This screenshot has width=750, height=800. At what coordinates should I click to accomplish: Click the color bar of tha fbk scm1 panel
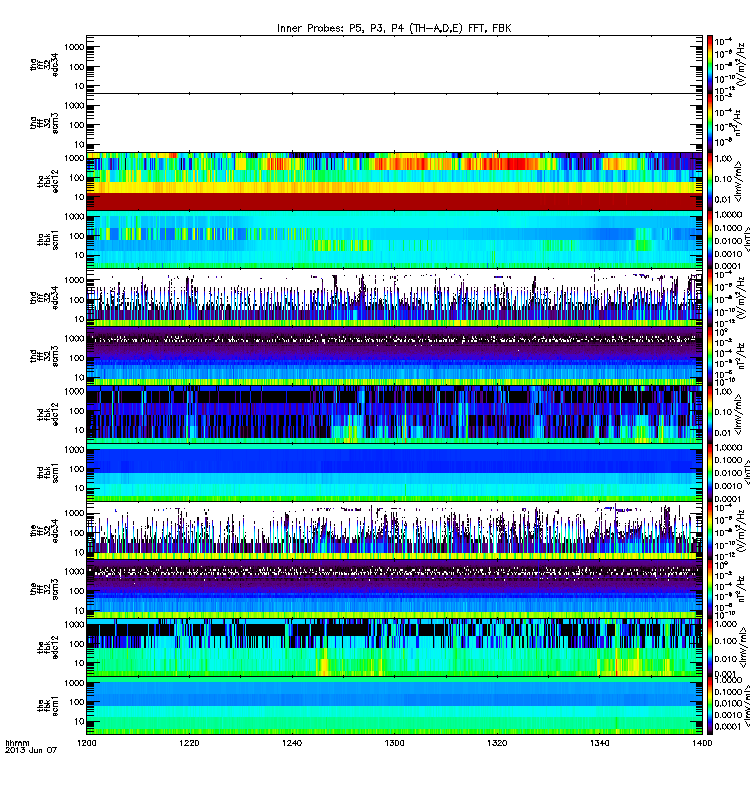(x=710, y=239)
